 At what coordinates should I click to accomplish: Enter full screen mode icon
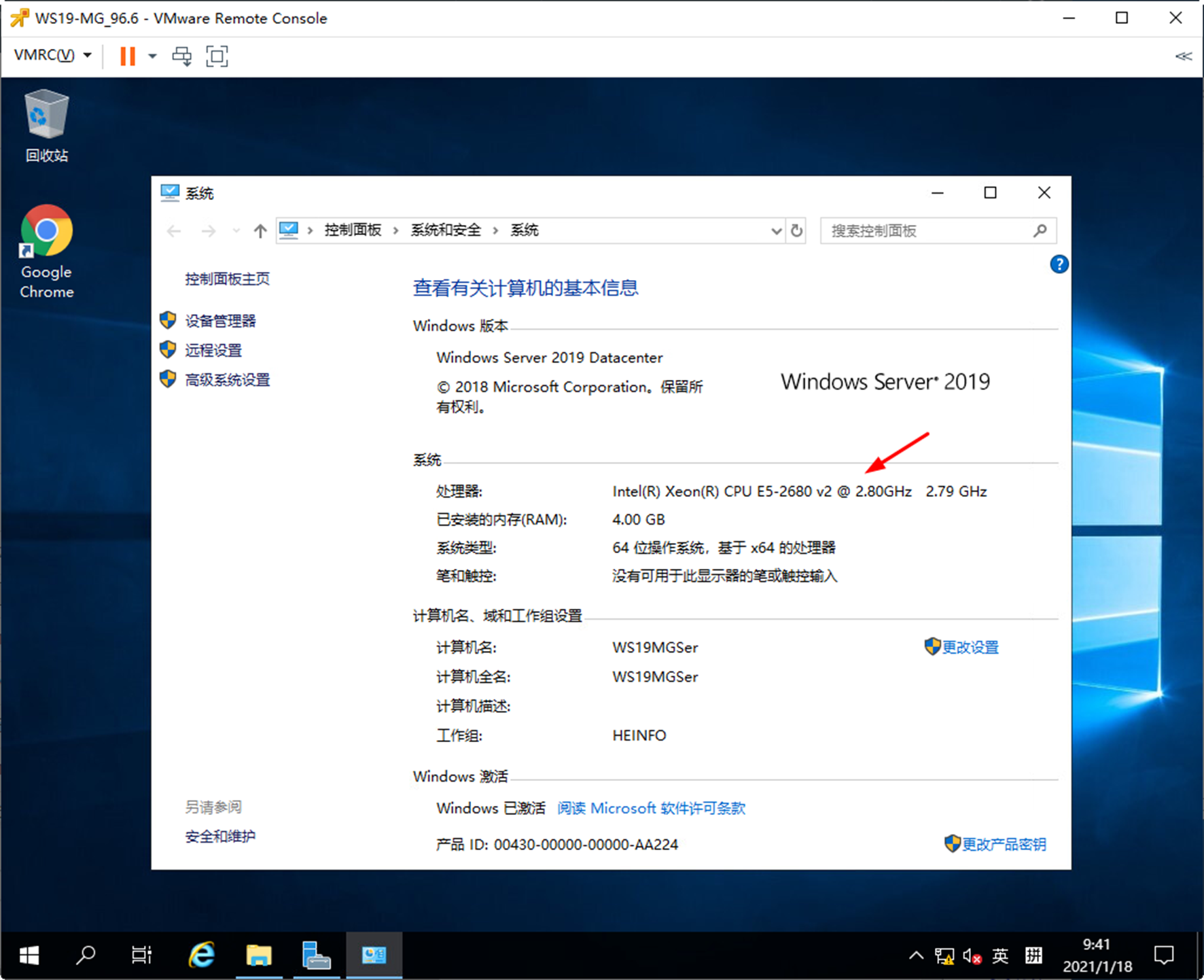217,56
